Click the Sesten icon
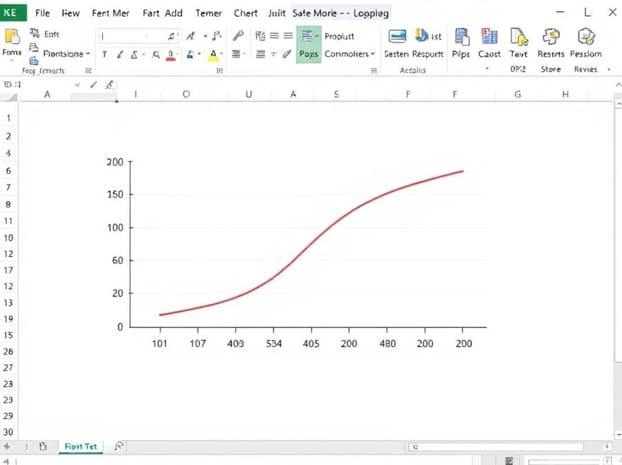The image size is (622, 465). click(397, 36)
